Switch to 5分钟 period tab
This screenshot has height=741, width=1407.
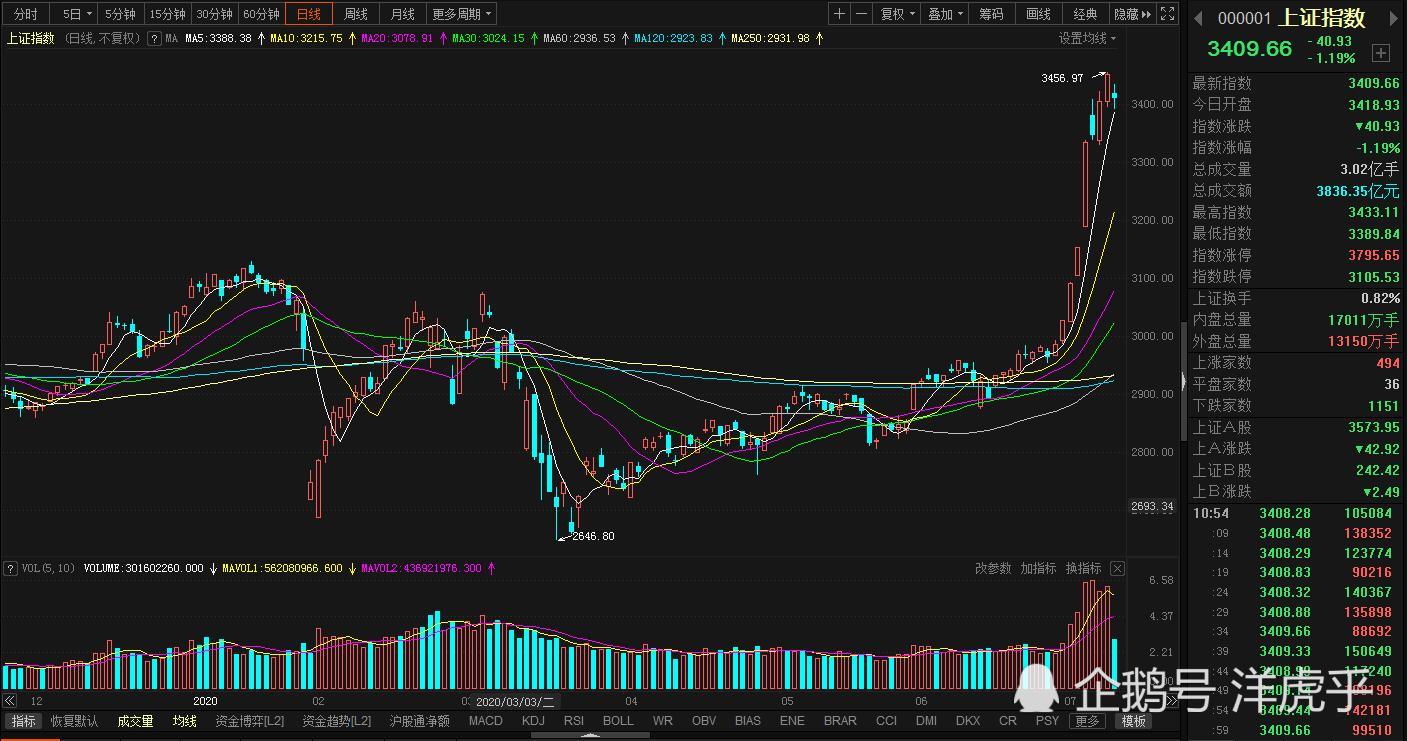[x=121, y=14]
